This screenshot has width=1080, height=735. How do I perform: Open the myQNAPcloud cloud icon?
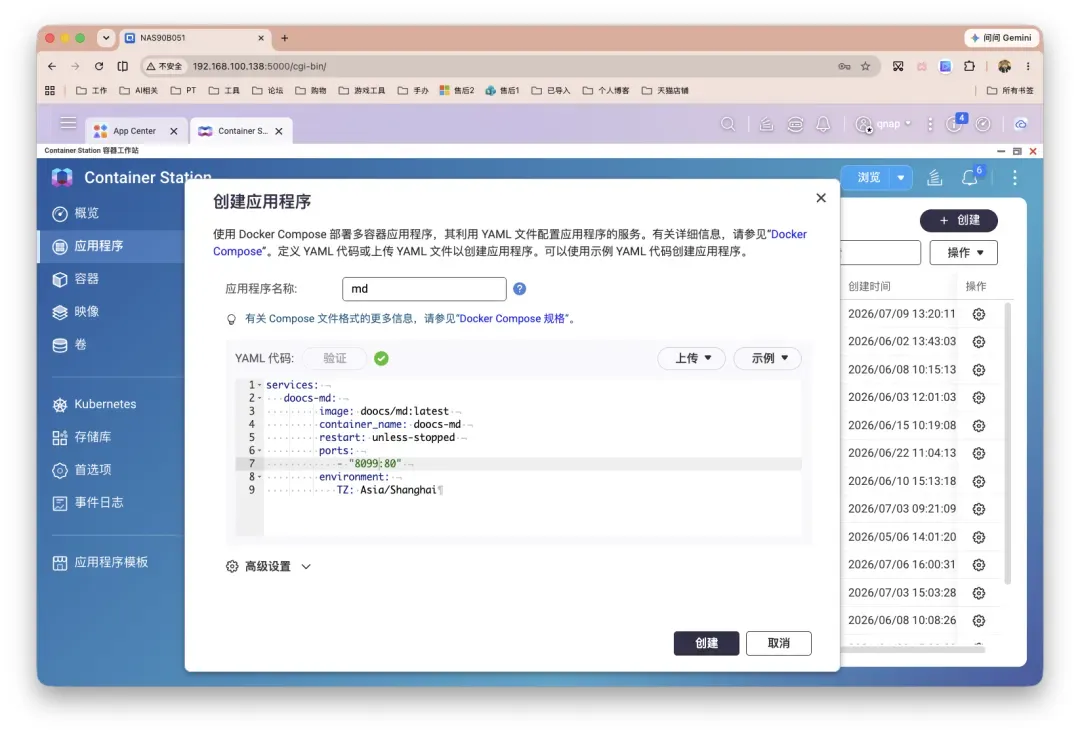(1021, 124)
